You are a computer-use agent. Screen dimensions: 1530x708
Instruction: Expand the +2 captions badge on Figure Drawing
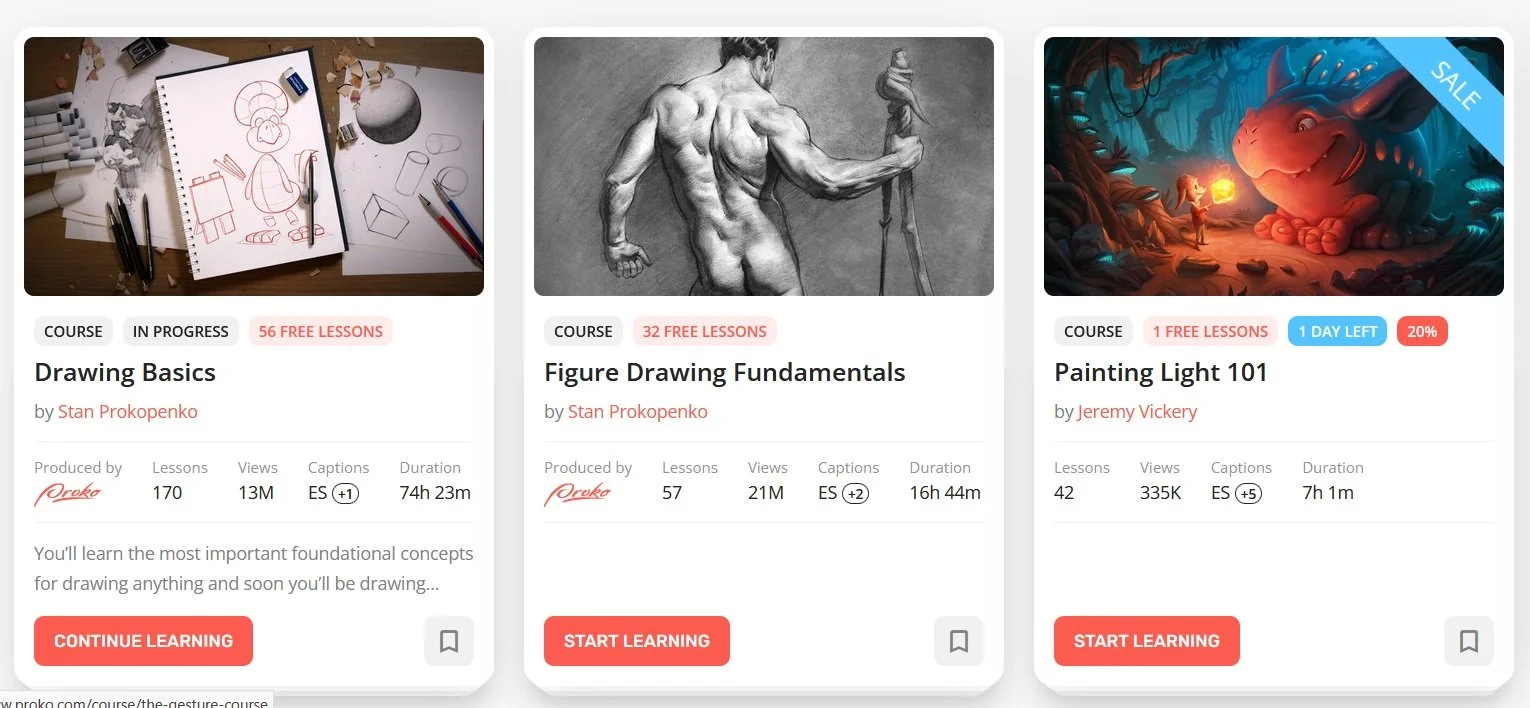coord(856,493)
